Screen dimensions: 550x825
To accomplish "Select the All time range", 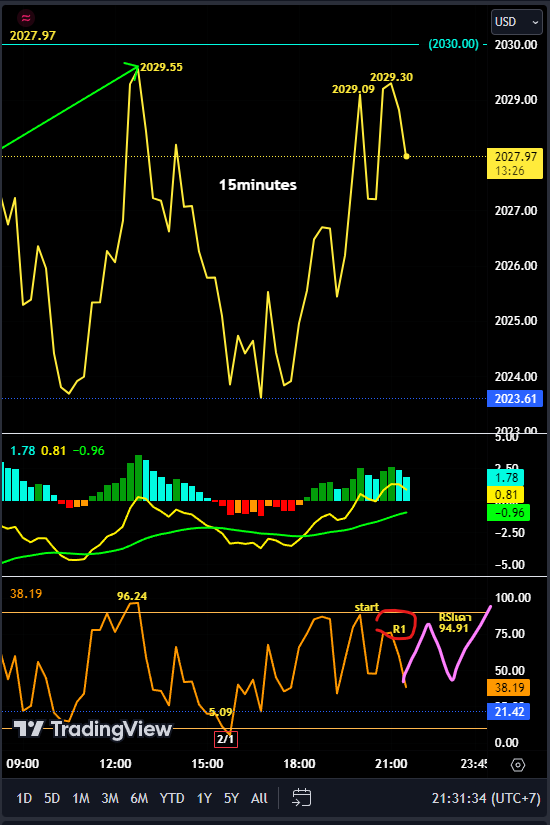I will pos(259,798).
